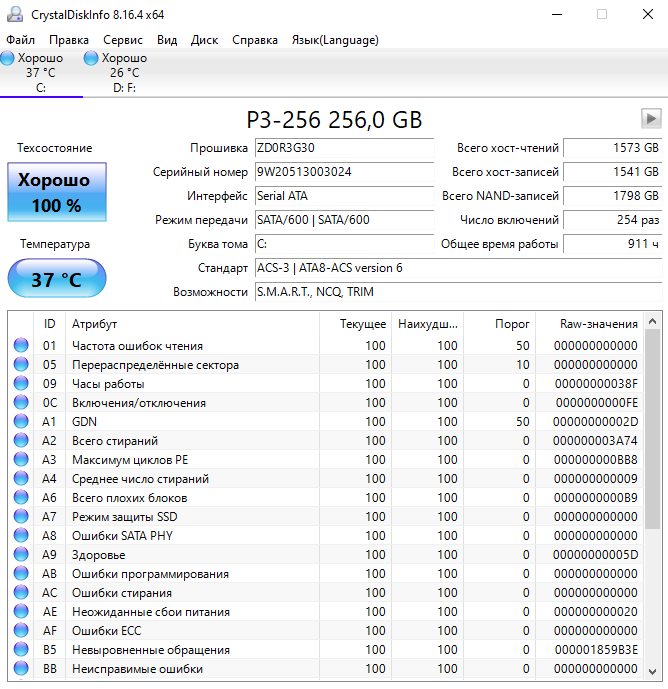Click the Хорошо 100 % health status button
668x689 pixels.
[57, 192]
